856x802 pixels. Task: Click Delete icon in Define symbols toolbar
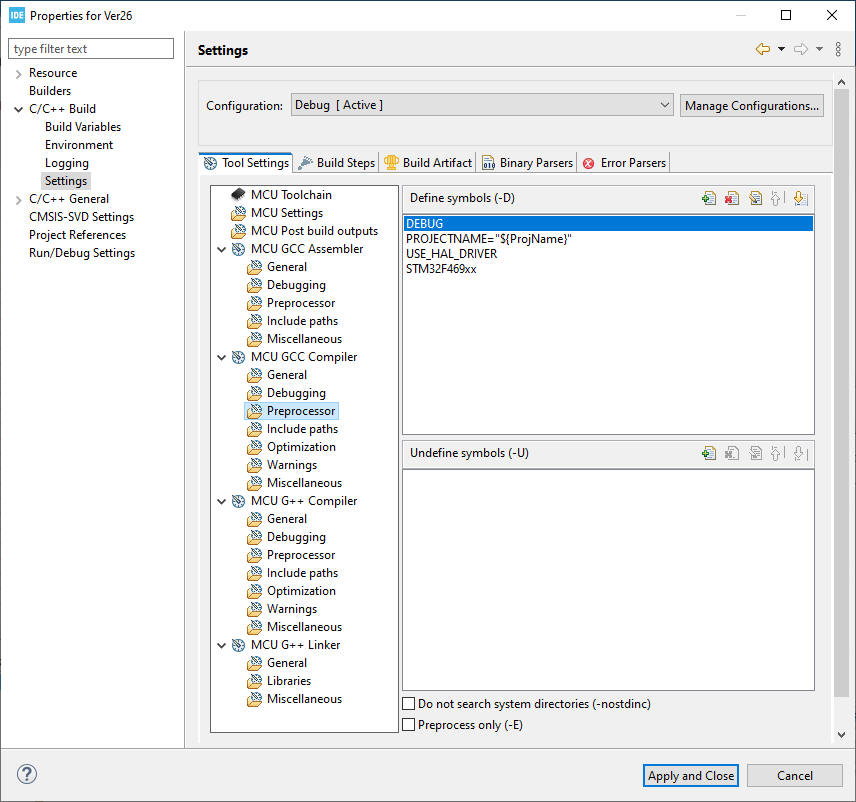732,199
